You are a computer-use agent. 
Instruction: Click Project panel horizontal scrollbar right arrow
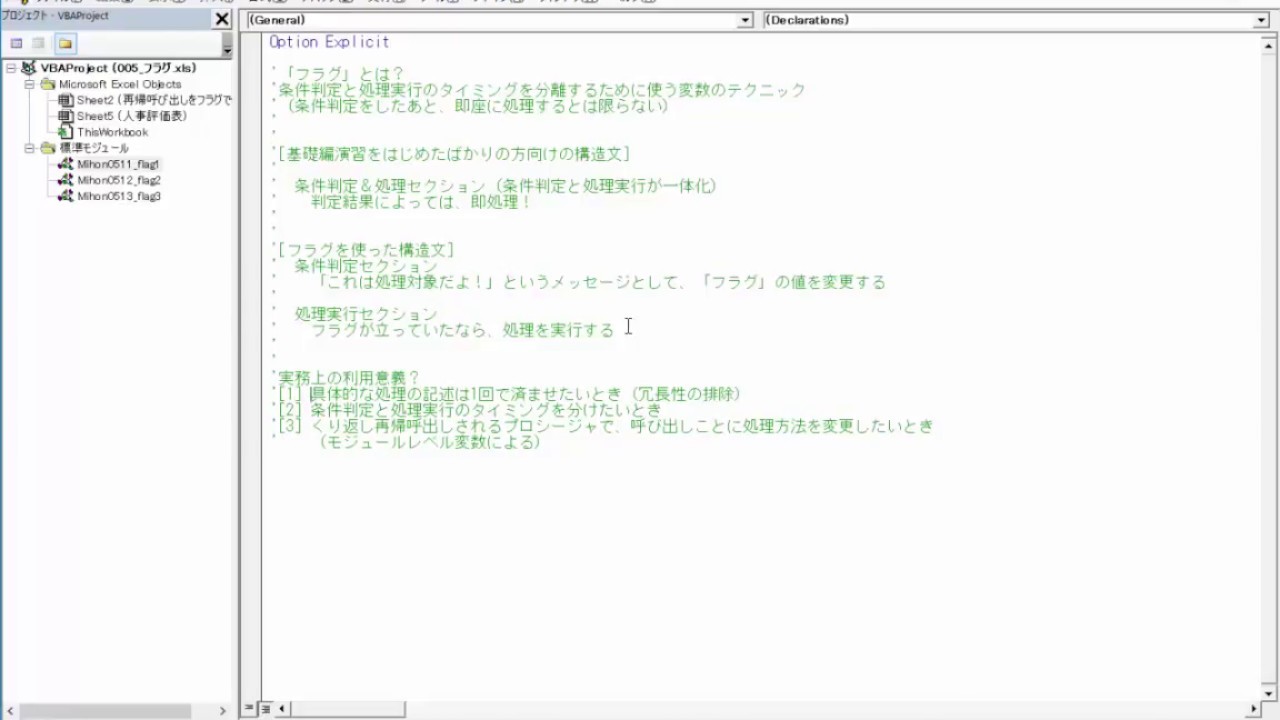pyautogui.click(x=222, y=711)
